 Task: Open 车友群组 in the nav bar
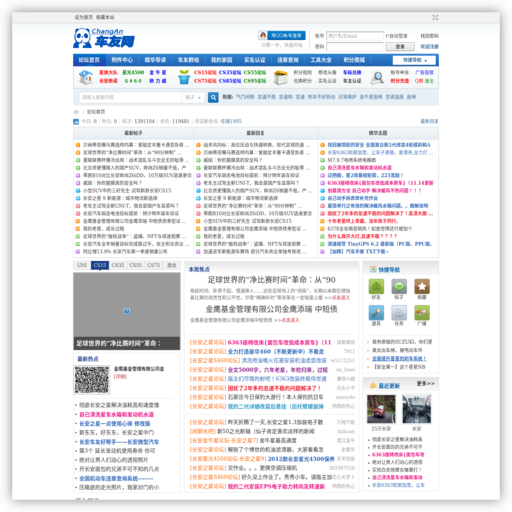(x=188, y=60)
